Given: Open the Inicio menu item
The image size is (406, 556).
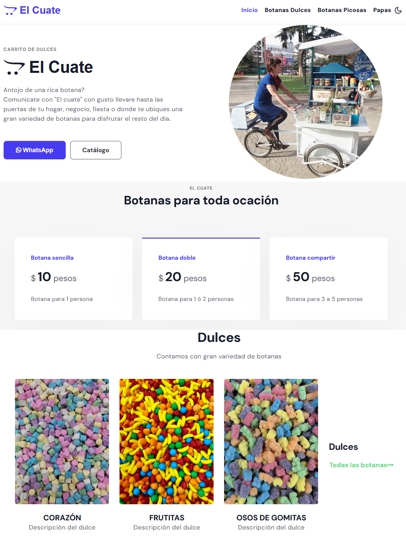Looking at the screenshot, I should 249,10.
